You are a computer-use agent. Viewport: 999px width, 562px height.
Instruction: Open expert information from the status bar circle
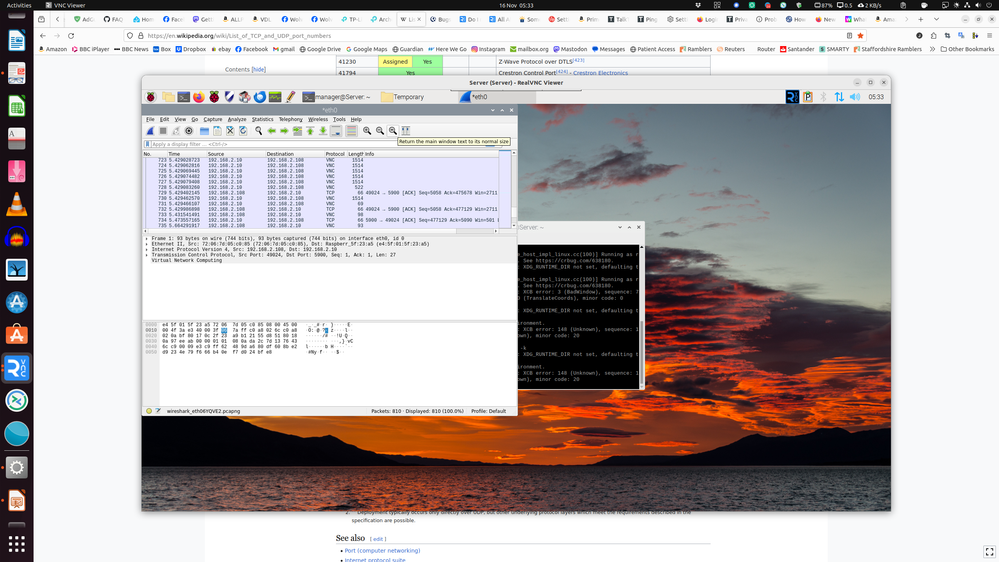click(x=149, y=411)
